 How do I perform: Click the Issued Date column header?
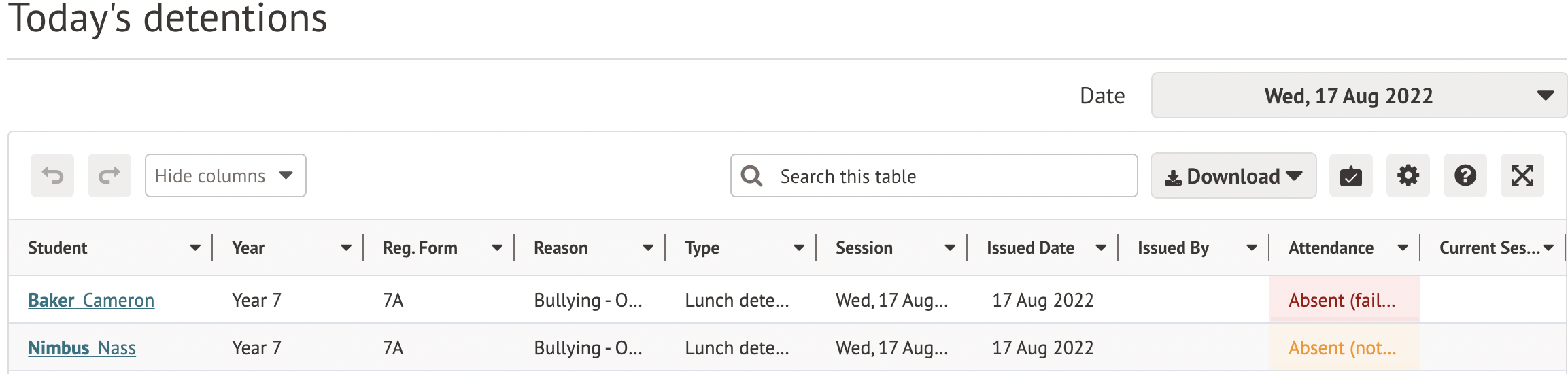[x=1030, y=248]
